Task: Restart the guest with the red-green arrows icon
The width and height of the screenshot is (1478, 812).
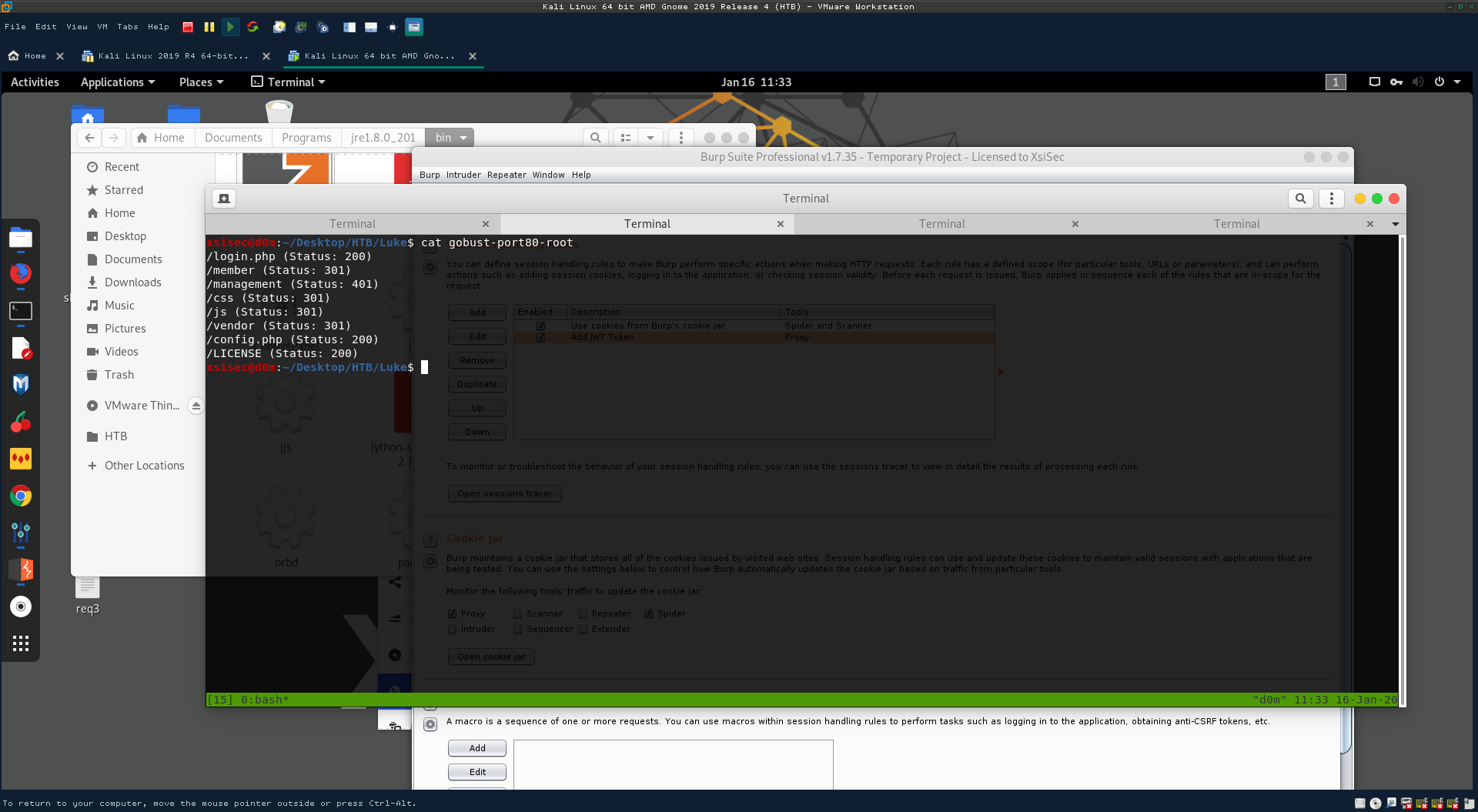Action: point(252,27)
